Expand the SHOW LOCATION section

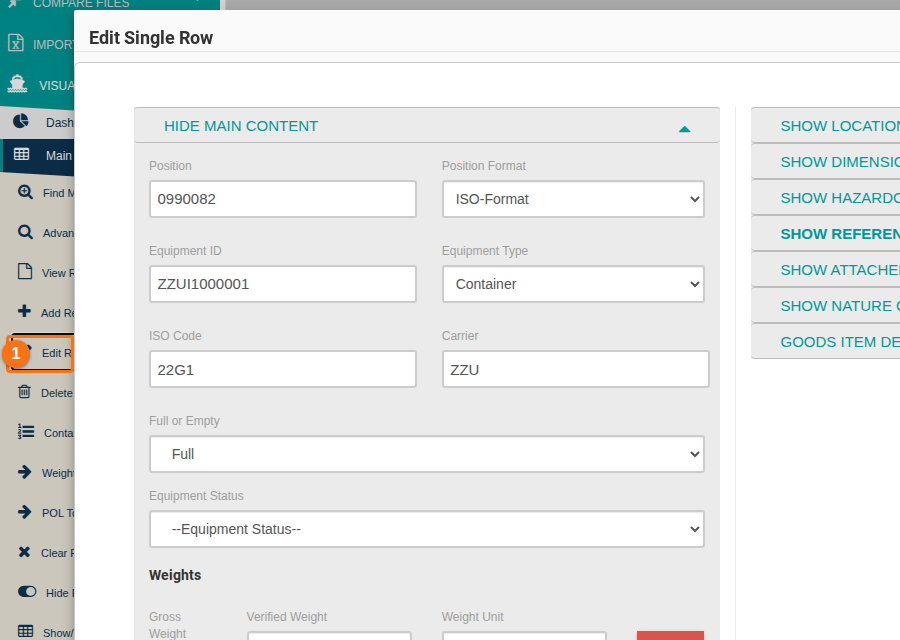click(x=825, y=126)
